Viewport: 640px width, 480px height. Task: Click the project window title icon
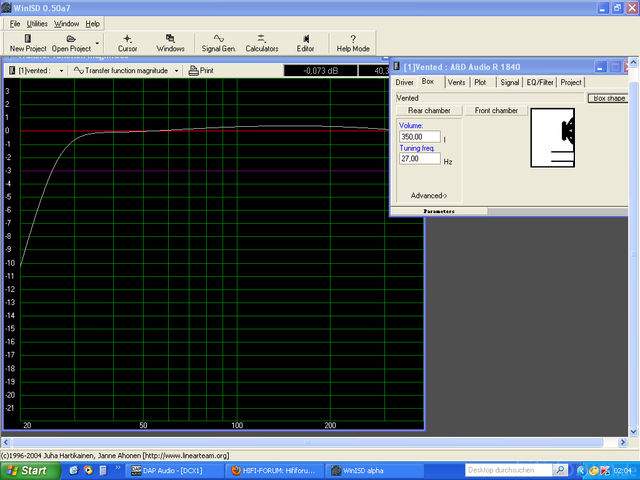pyautogui.click(x=396, y=67)
